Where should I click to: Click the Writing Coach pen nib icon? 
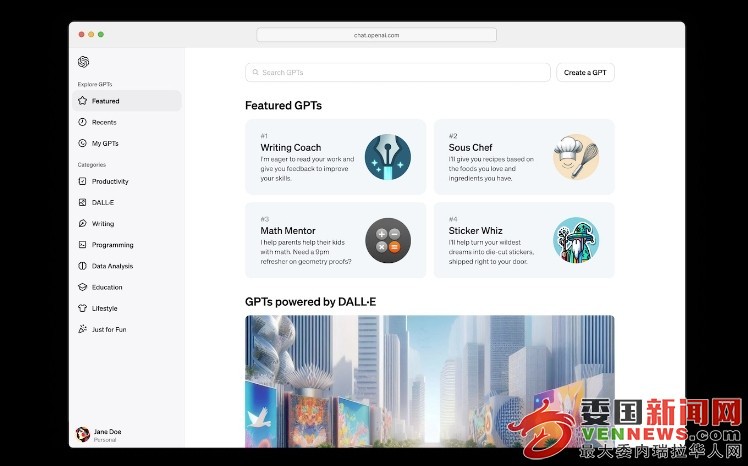click(x=388, y=157)
